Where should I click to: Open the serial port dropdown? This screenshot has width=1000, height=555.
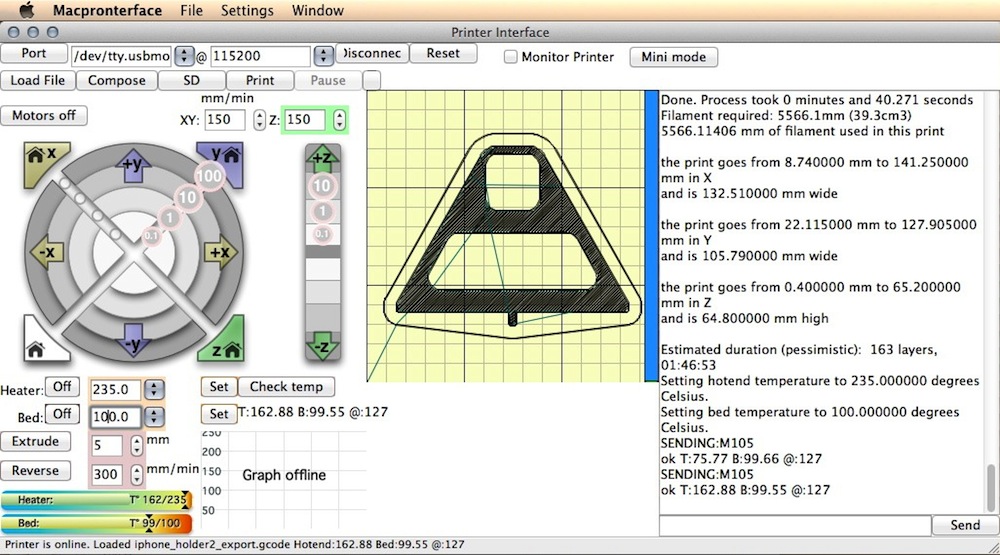[x=186, y=56]
